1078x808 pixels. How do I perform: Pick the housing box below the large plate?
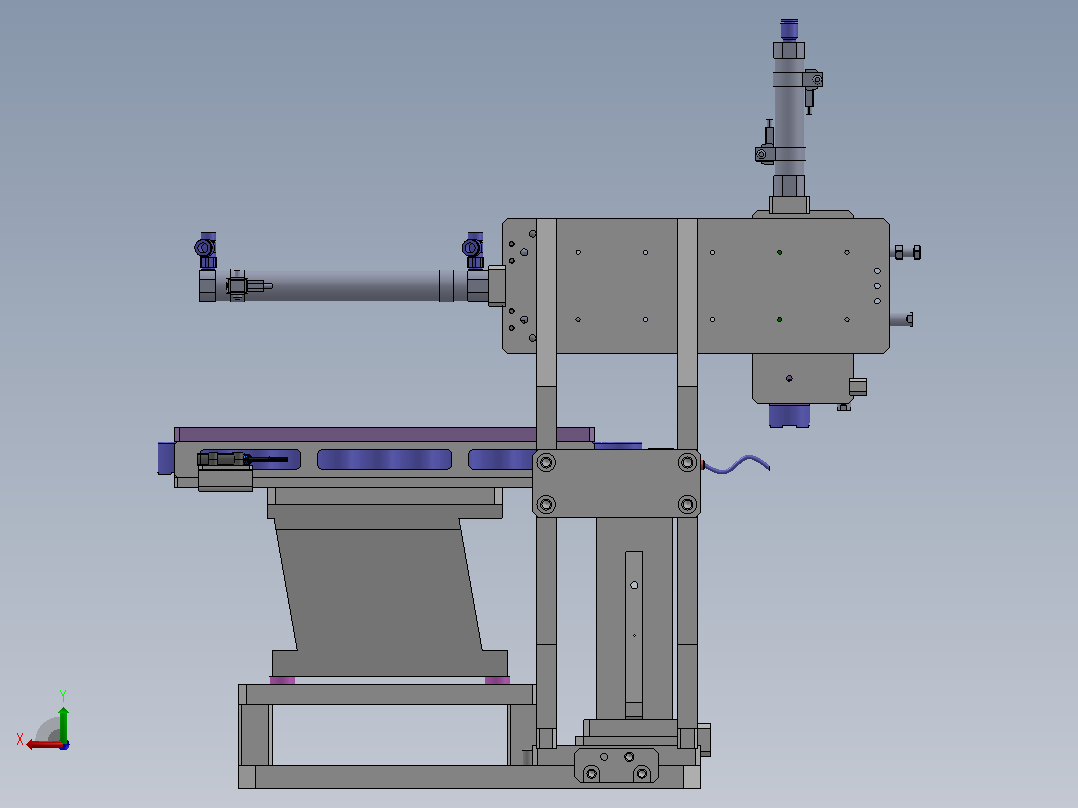(x=803, y=378)
